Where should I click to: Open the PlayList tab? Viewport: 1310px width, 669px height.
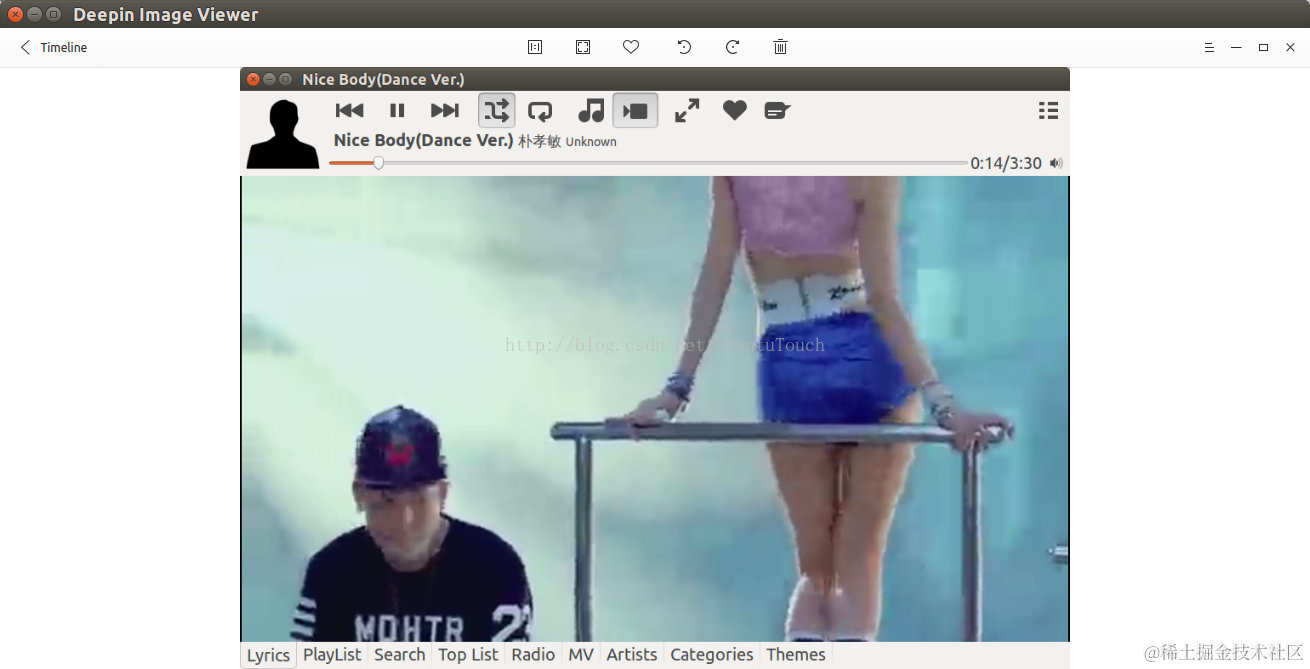tap(332, 655)
